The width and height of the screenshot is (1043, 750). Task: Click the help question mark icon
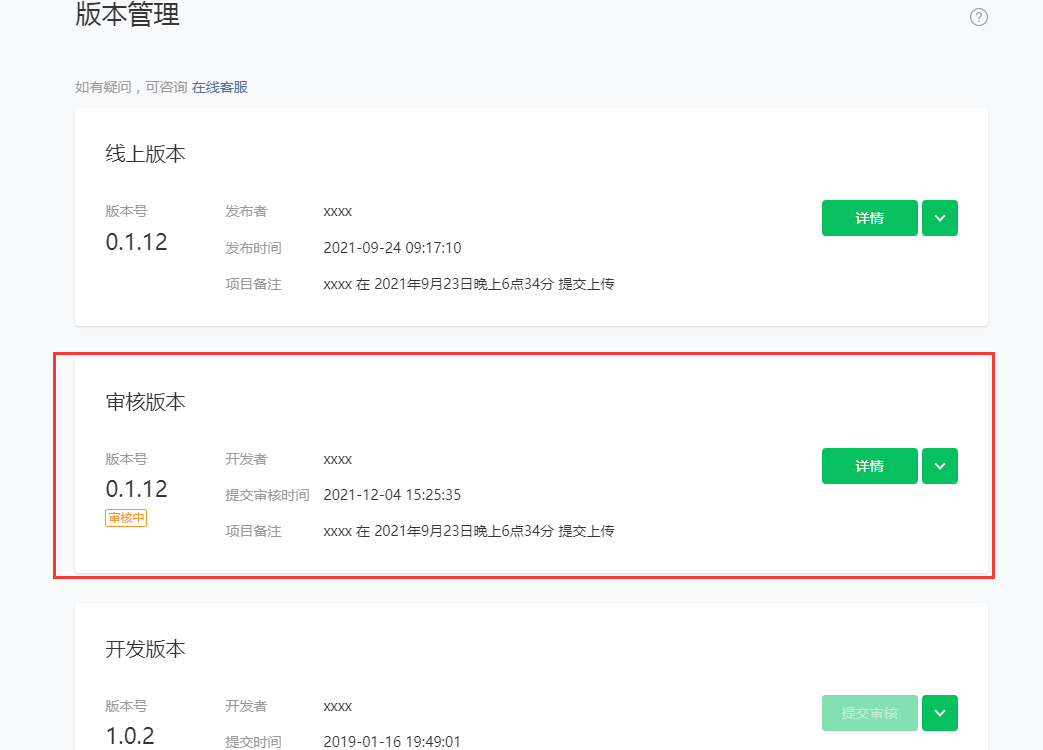coord(979,17)
